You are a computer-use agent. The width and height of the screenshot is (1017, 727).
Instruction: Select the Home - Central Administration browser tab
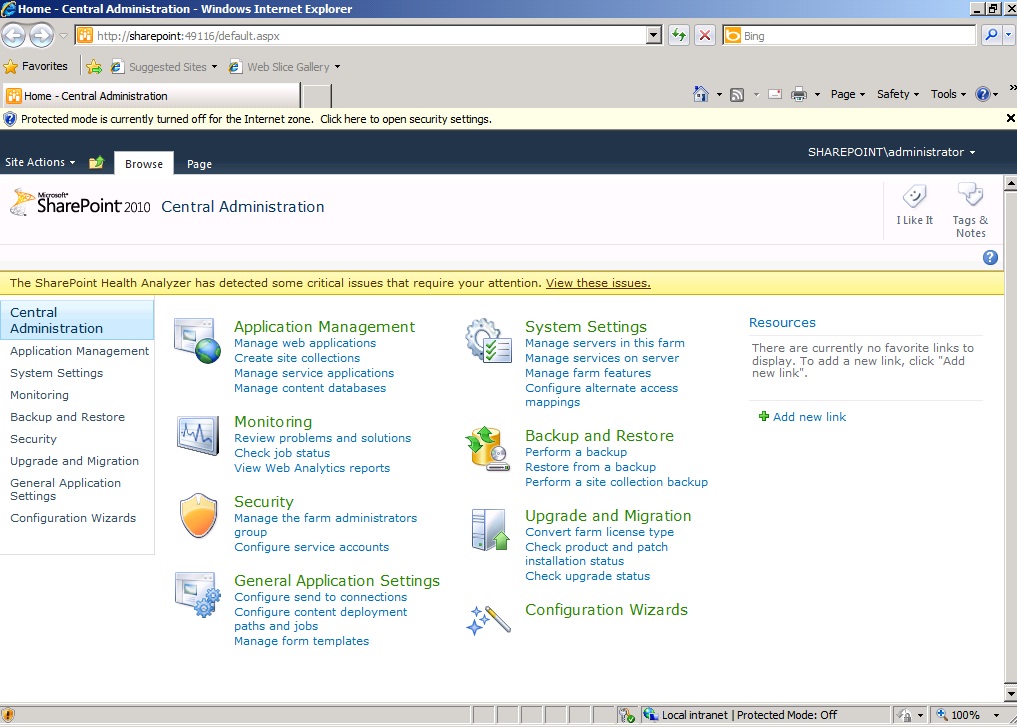(x=152, y=96)
